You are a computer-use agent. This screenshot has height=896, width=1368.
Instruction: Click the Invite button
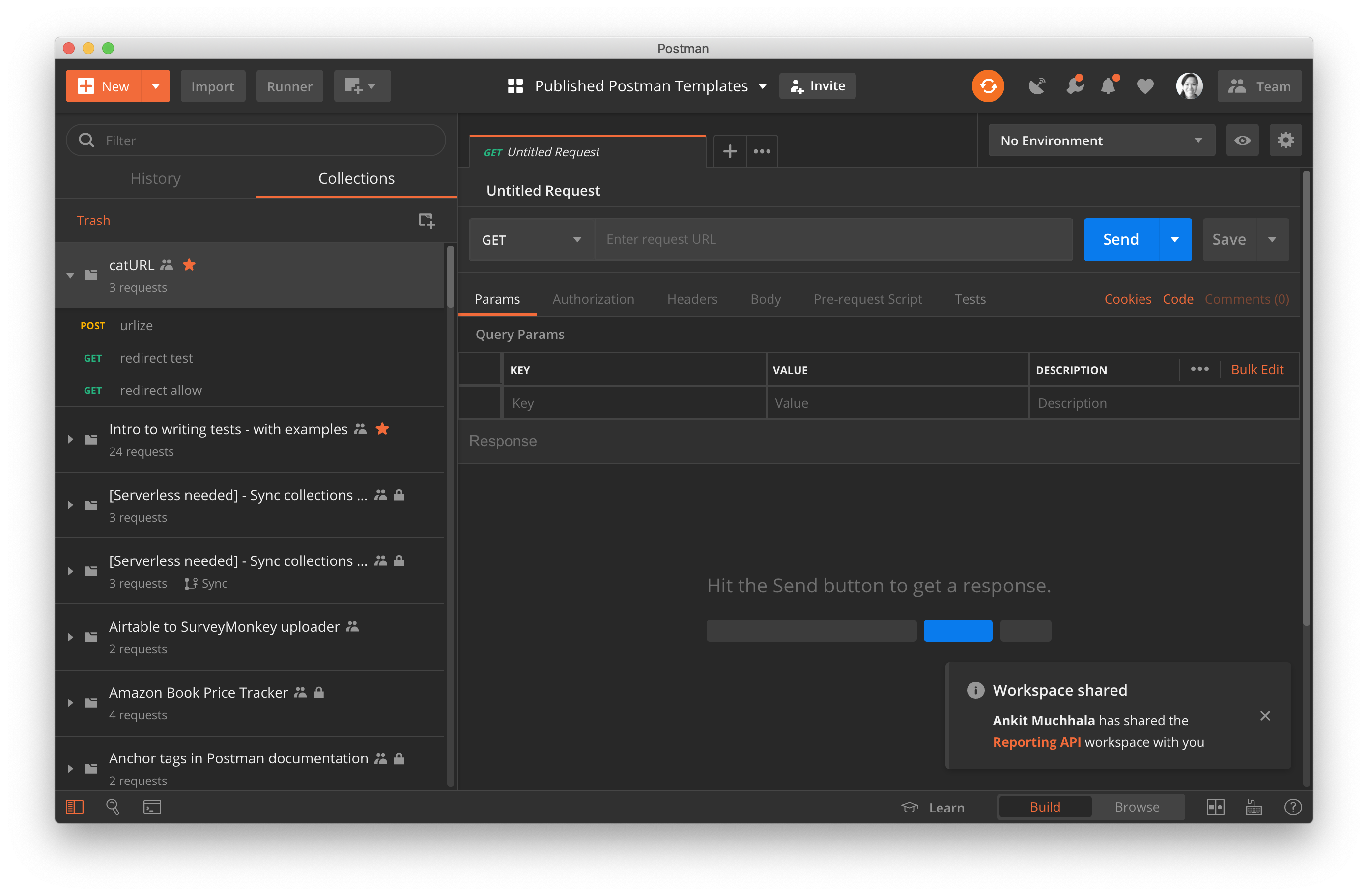817,86
